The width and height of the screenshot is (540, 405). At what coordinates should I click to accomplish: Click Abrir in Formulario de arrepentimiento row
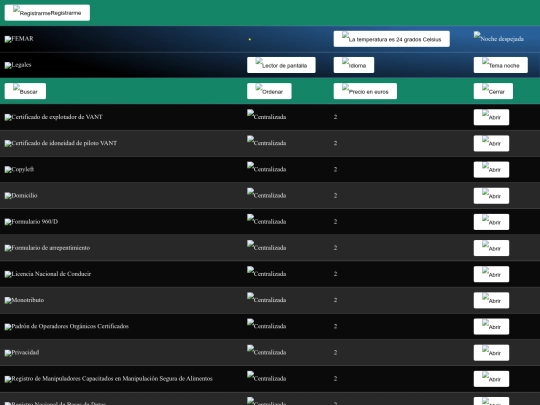pos(491,248)
